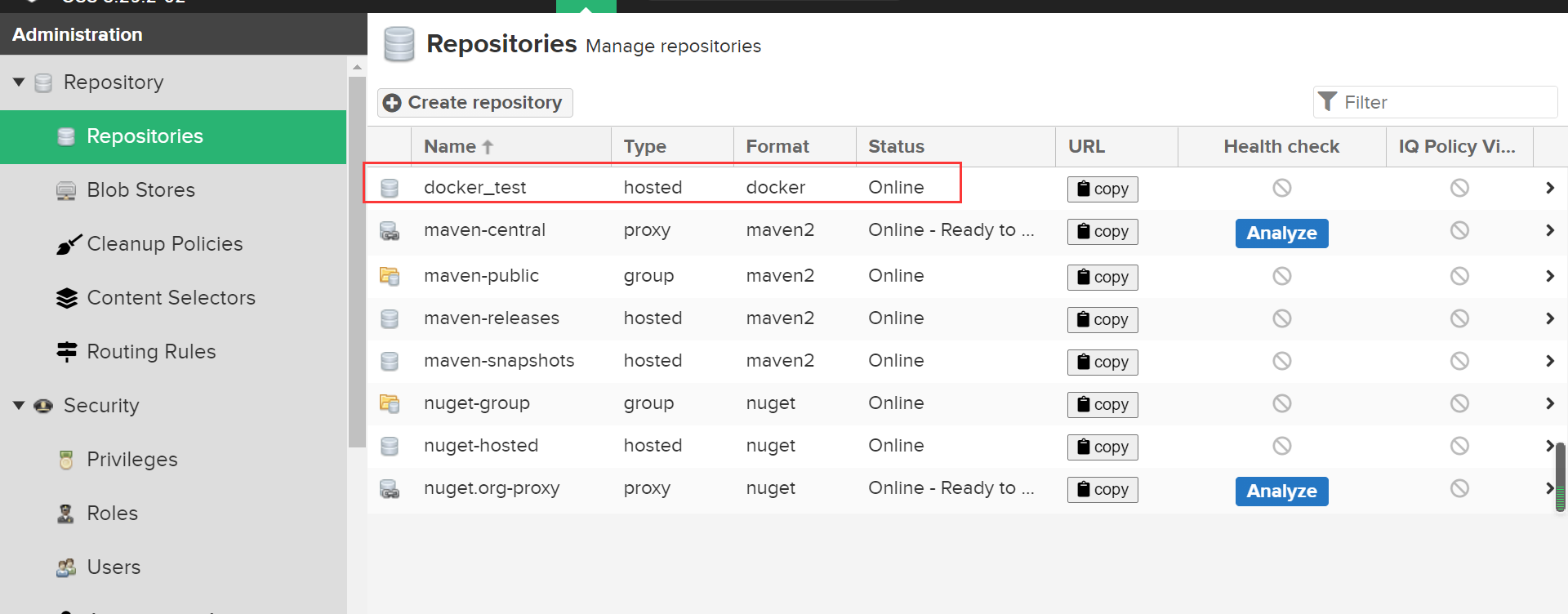Open docker_test details via row chevron
This screenshot has height=614, width=1568.
tap(1549, 188)
